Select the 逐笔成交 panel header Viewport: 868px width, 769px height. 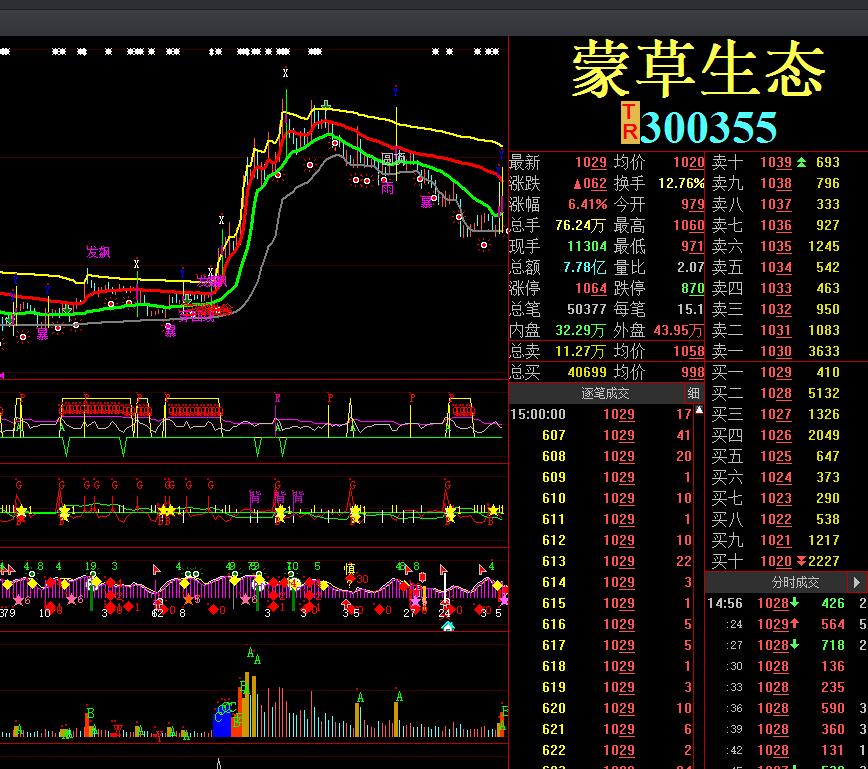605,393
